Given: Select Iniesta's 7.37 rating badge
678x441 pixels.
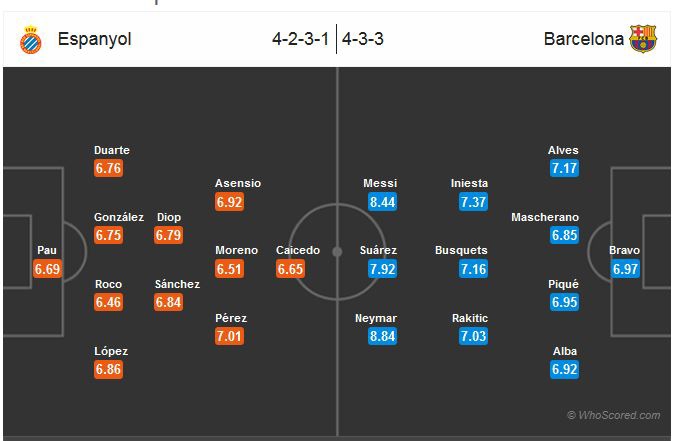Looking at the screenshot, I should click(x=473, y=202).
